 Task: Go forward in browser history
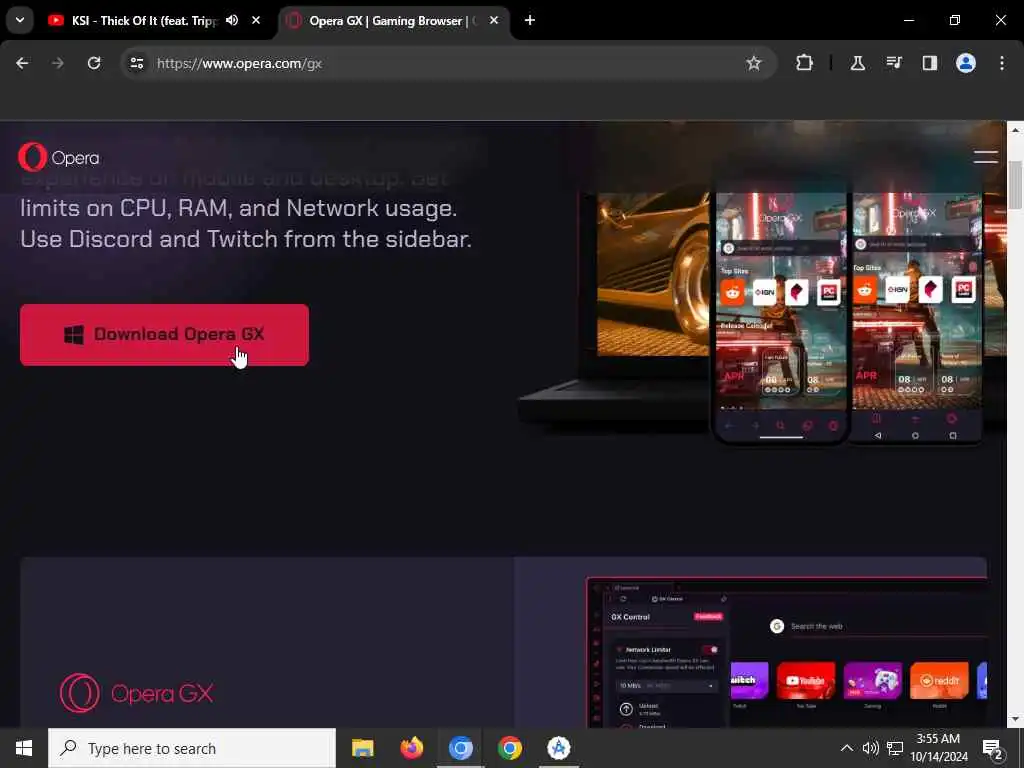tap(58, 63)
